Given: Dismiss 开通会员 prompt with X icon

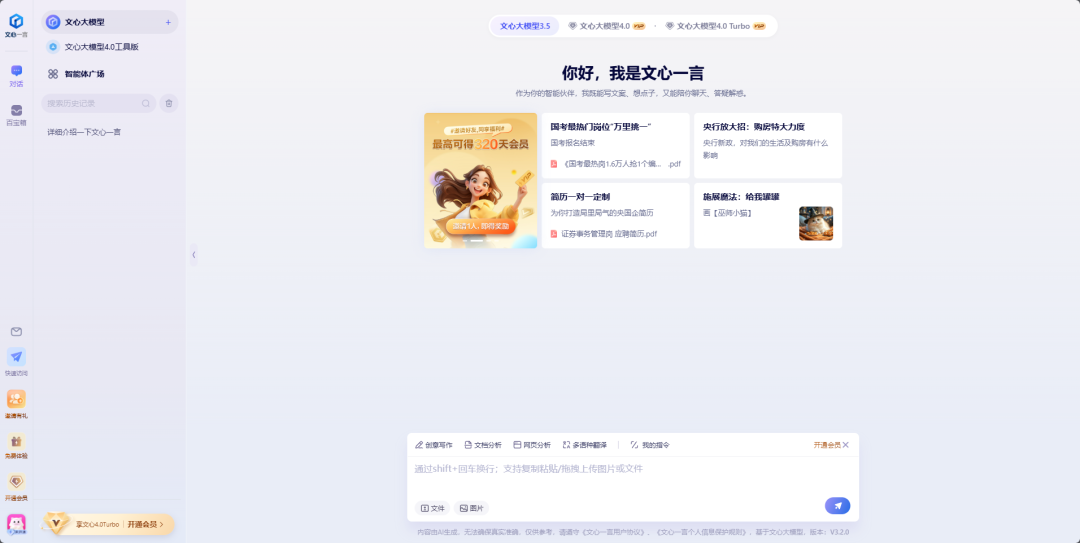Looking at the screenshot, I should pos(846,445).
